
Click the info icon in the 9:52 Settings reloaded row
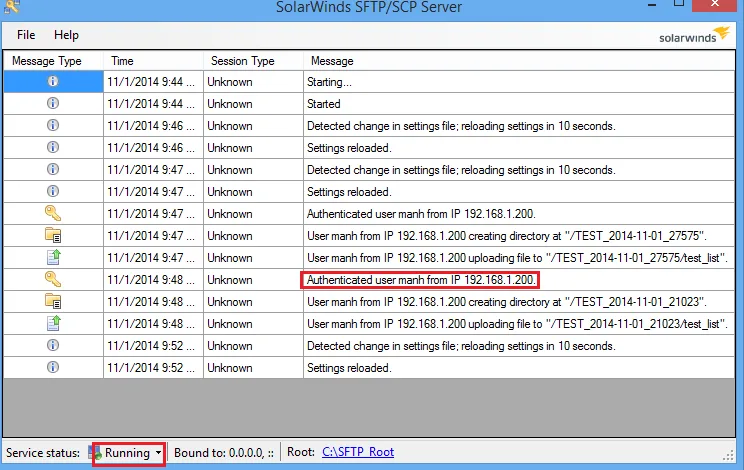(x=53, y=367)
